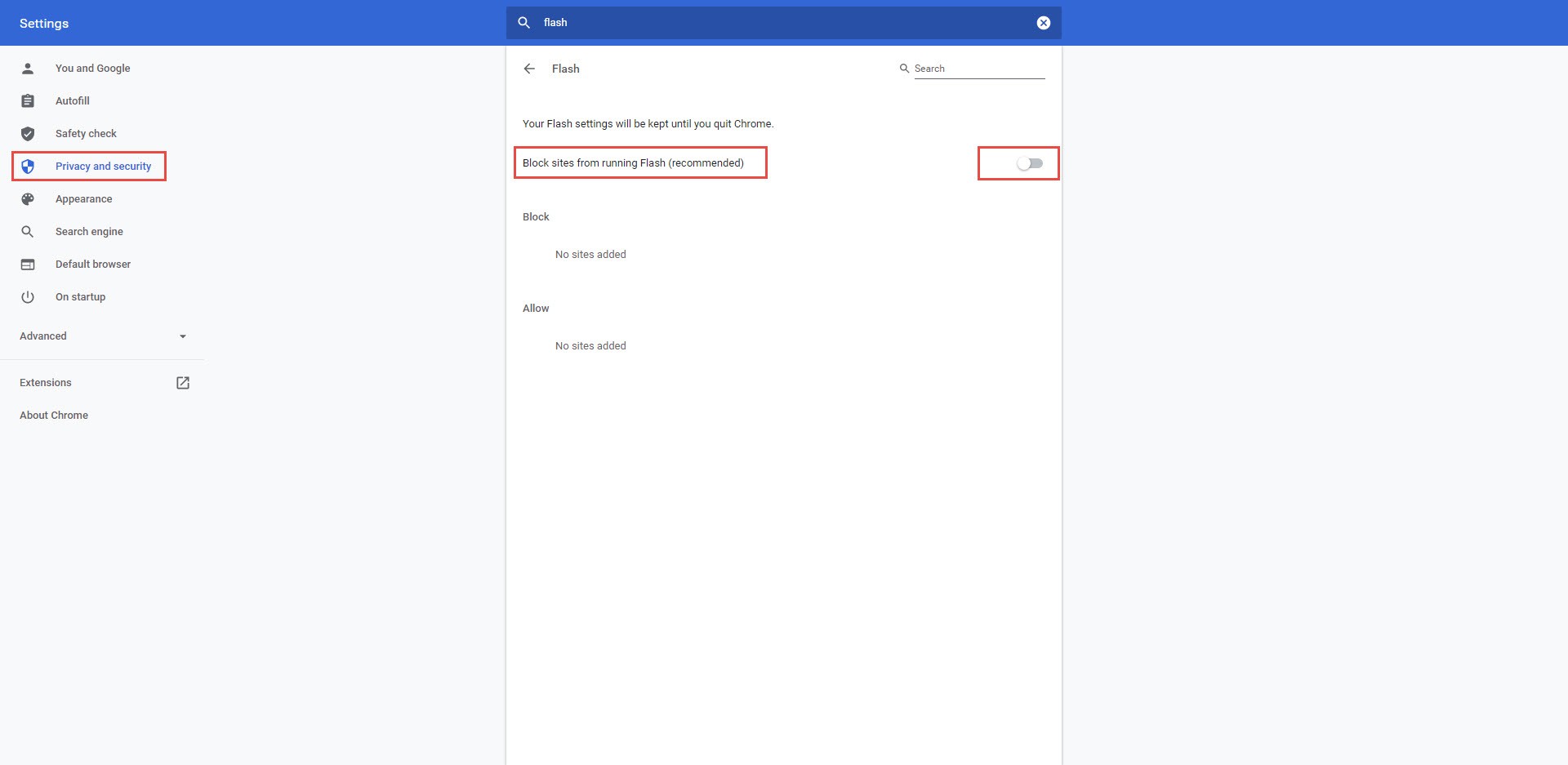Screen dimensions: 1568x765
Task: Click the Safety check shield icon
Action: 28,134
